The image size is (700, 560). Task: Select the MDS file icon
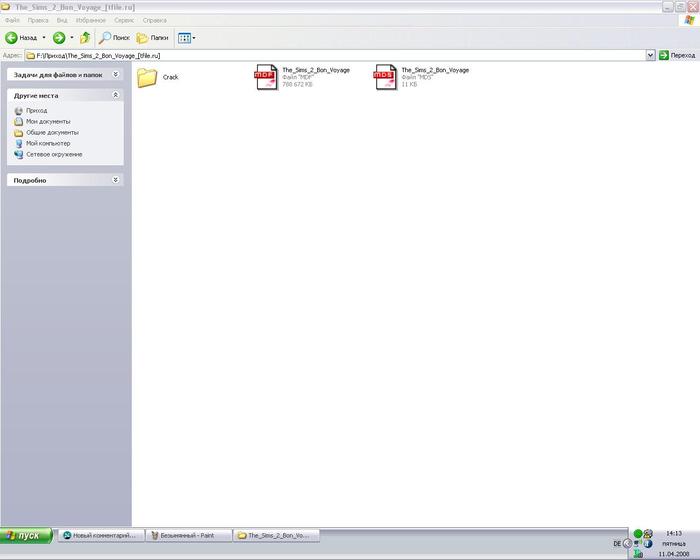tap(385, 77)
